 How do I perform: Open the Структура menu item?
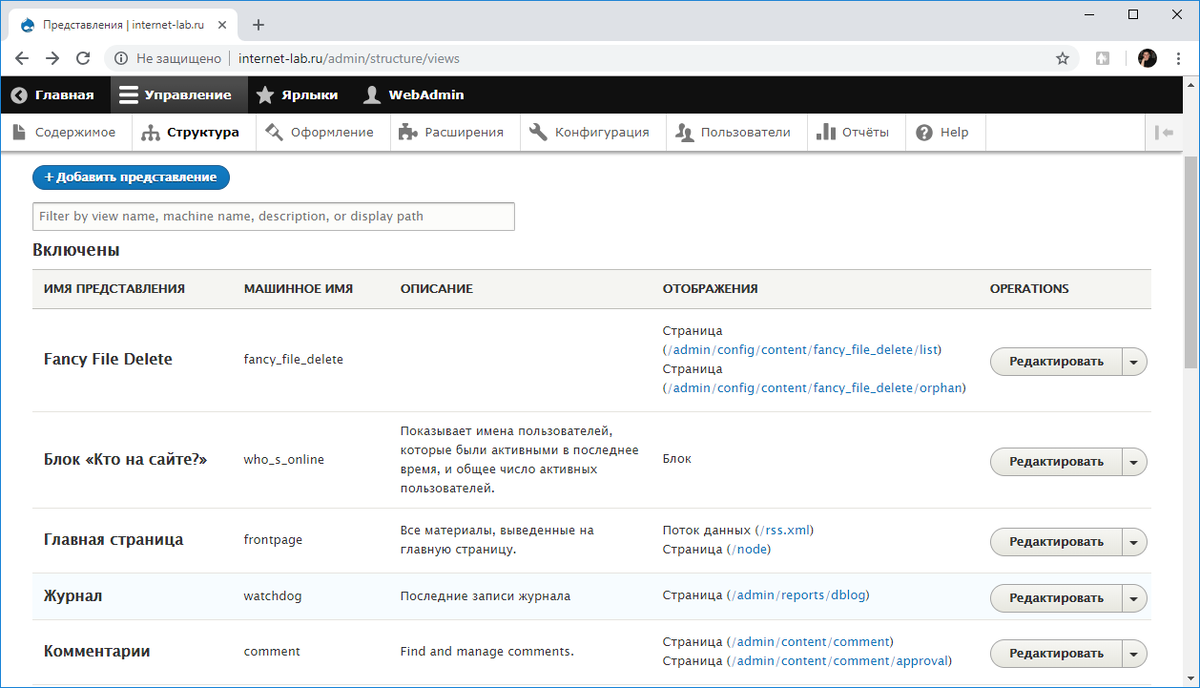click(x=191, y=132)
